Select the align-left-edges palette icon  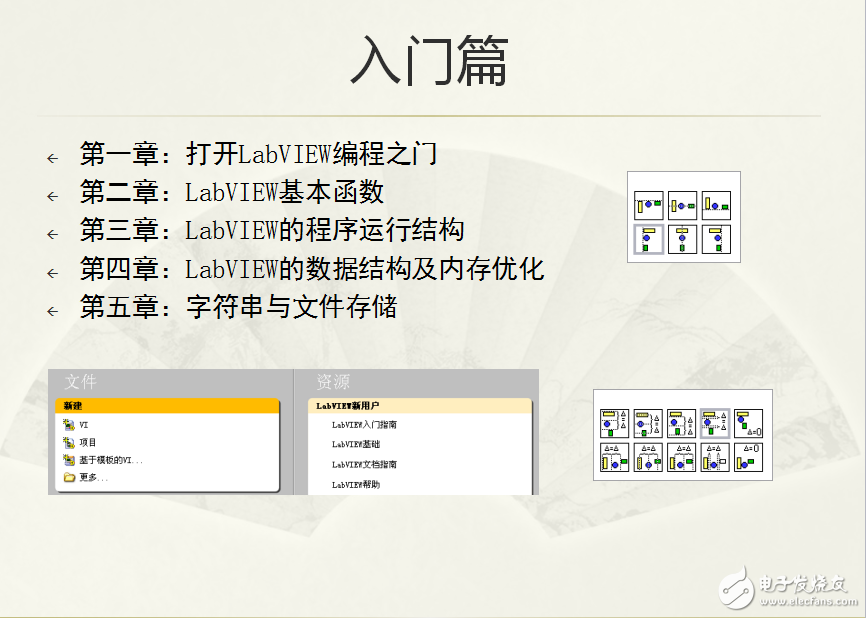(x=649, y=239)
